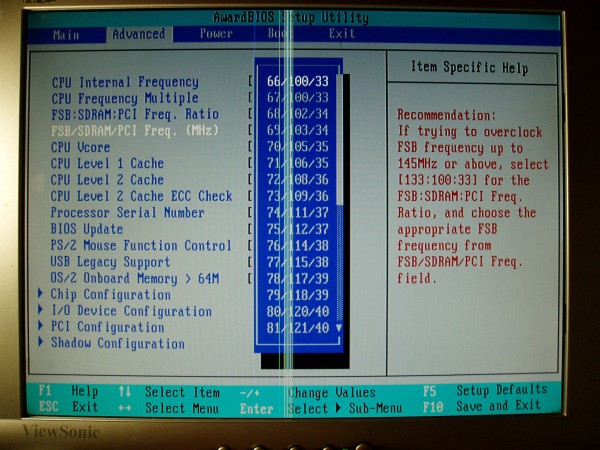600x450 pixels.
Task: Click the scroll-down arrow in frequency list
Action: point(339,328)
